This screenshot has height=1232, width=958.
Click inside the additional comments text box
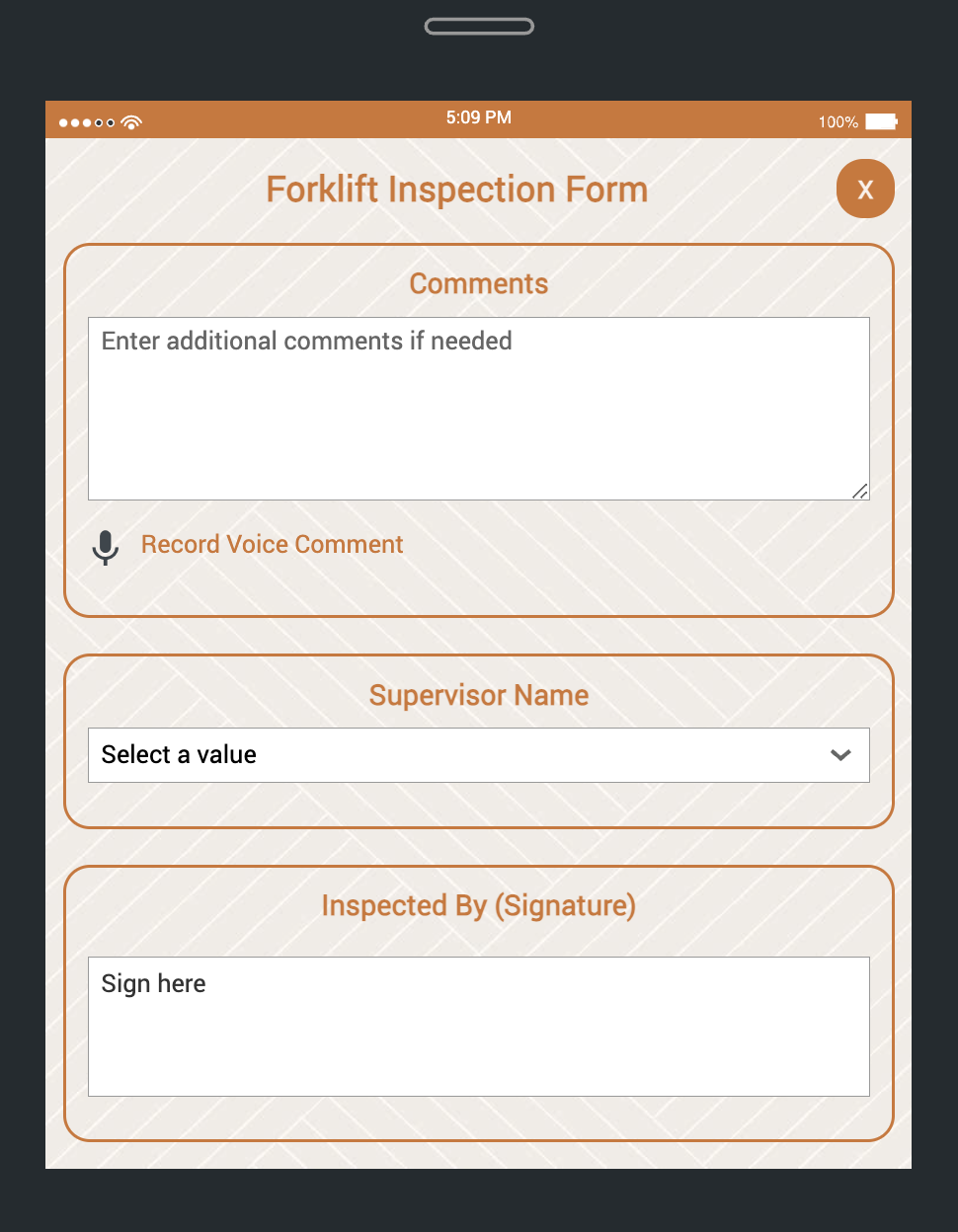(x=479, y=408)
